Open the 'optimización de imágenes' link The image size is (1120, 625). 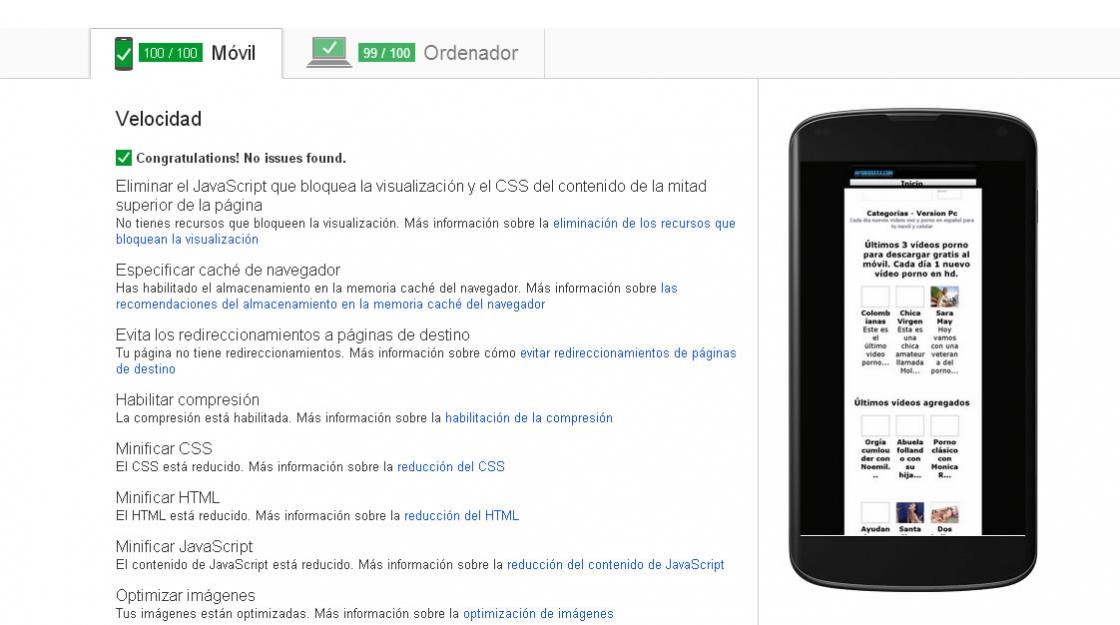(537, 614)
